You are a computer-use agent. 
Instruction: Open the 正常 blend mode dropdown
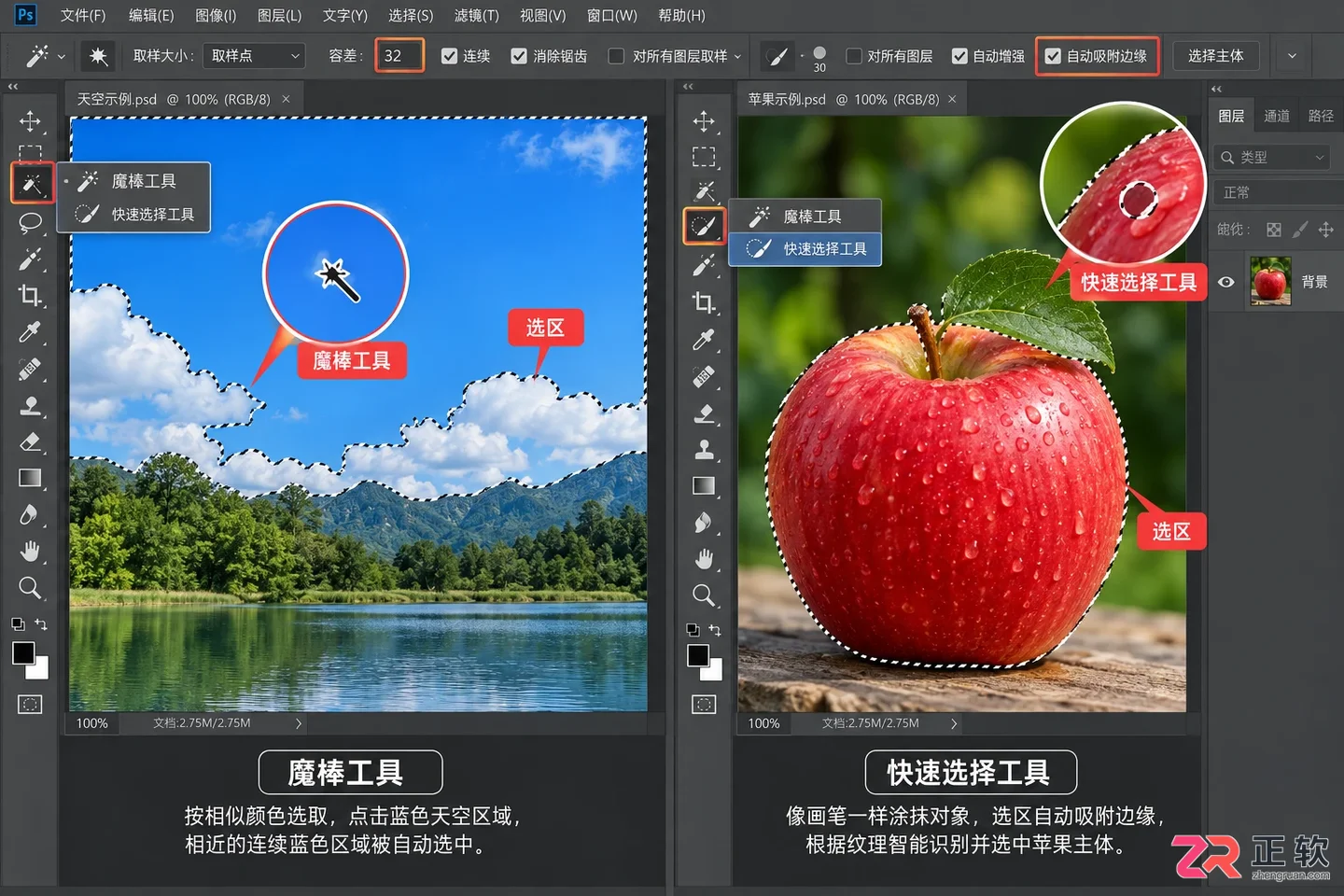click(x=1277, y=192)
